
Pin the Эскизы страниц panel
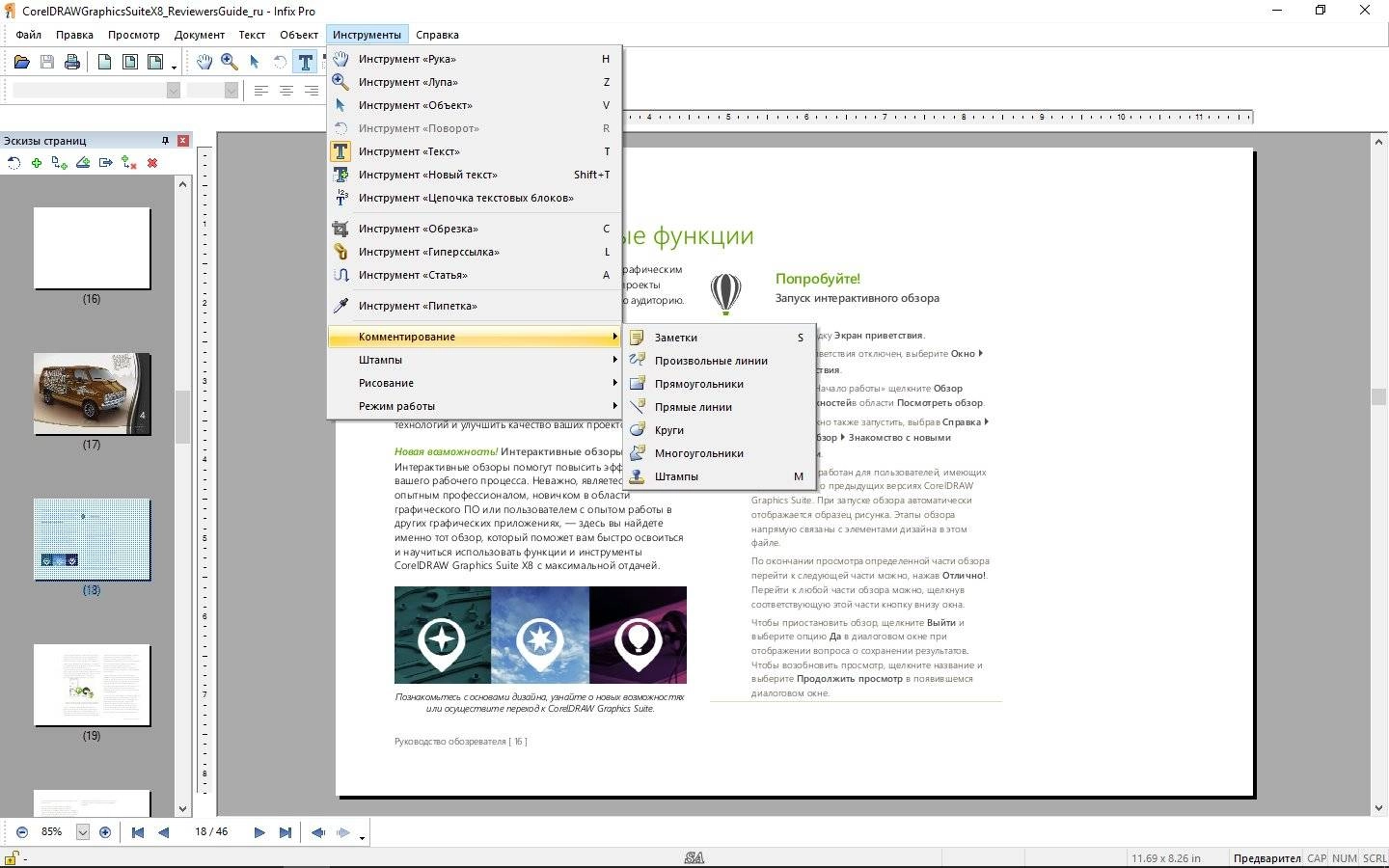[x=166, y=141]
